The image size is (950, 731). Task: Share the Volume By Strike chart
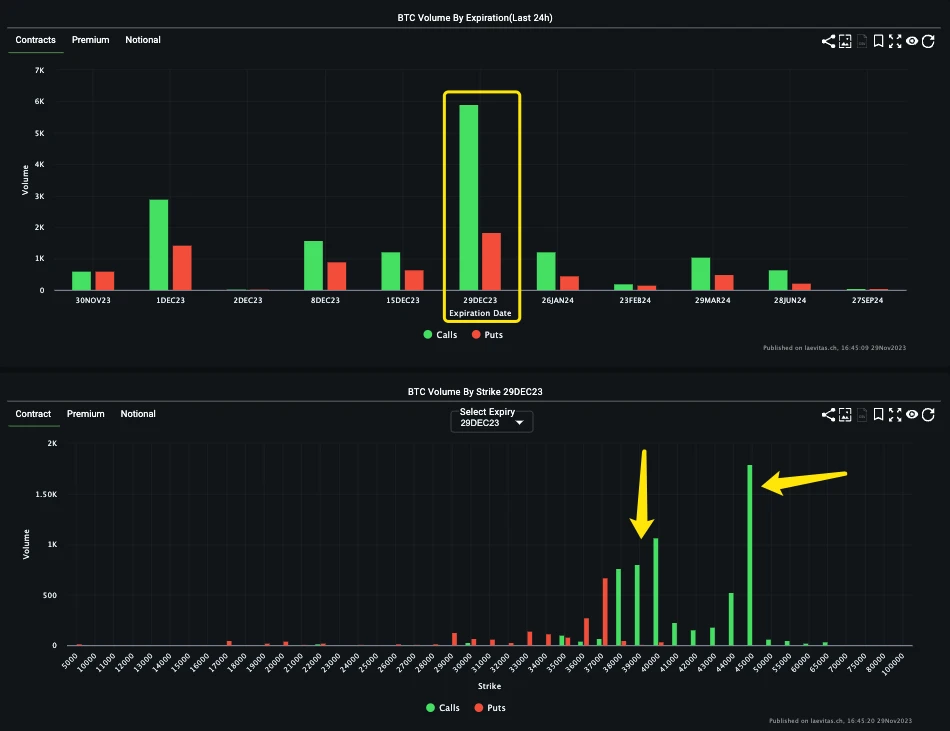pyautogui.click(x=828, y=415)
